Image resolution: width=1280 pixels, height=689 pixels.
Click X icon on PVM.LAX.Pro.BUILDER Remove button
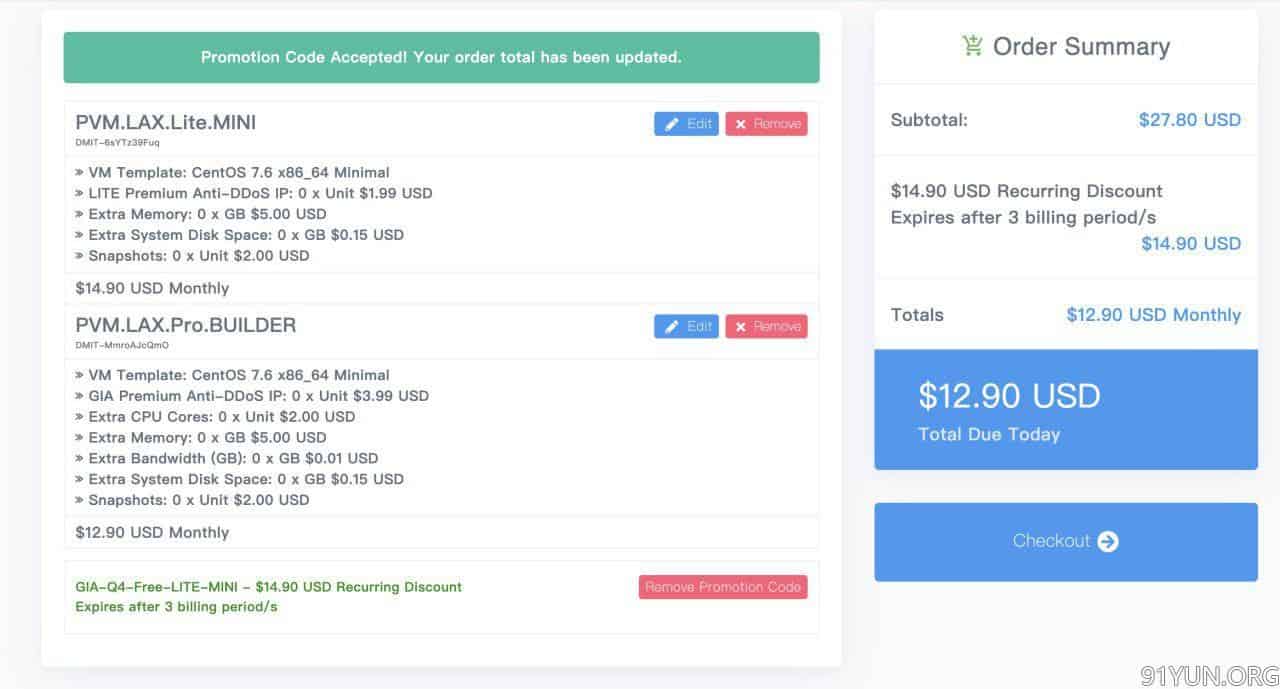pyautogui.click(x=741, y=327)
